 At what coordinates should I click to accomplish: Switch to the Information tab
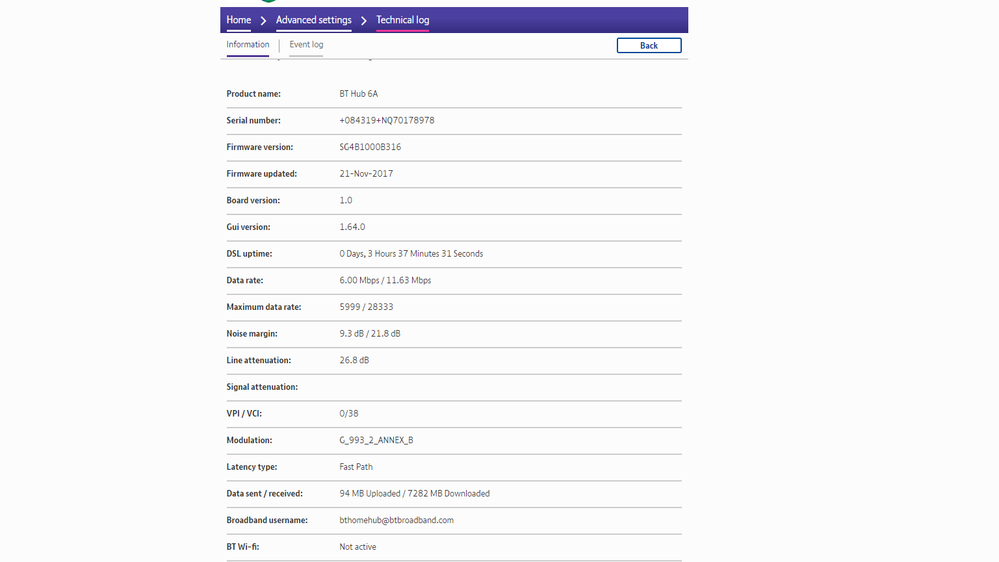(x=247, y=45)
